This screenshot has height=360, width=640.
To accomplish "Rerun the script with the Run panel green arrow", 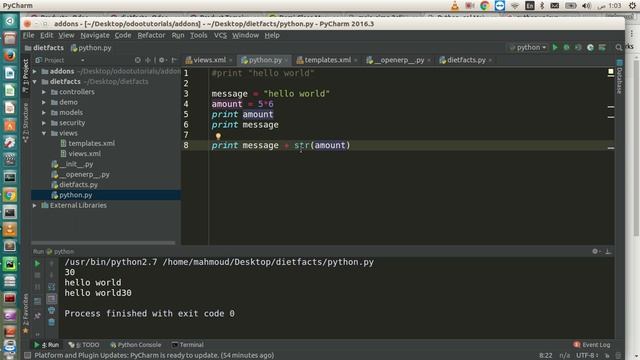I will point(37,264).
